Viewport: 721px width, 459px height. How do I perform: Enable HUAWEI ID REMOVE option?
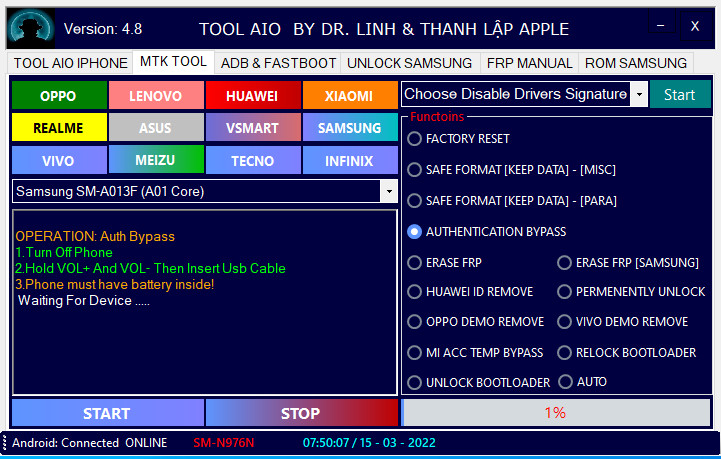click(x=470, y=292)
